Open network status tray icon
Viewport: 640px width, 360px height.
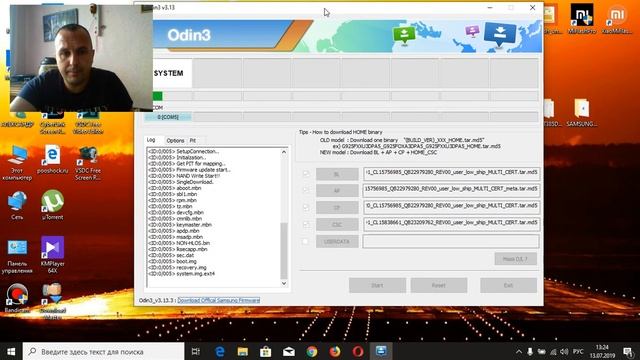[x=553, y=351]
